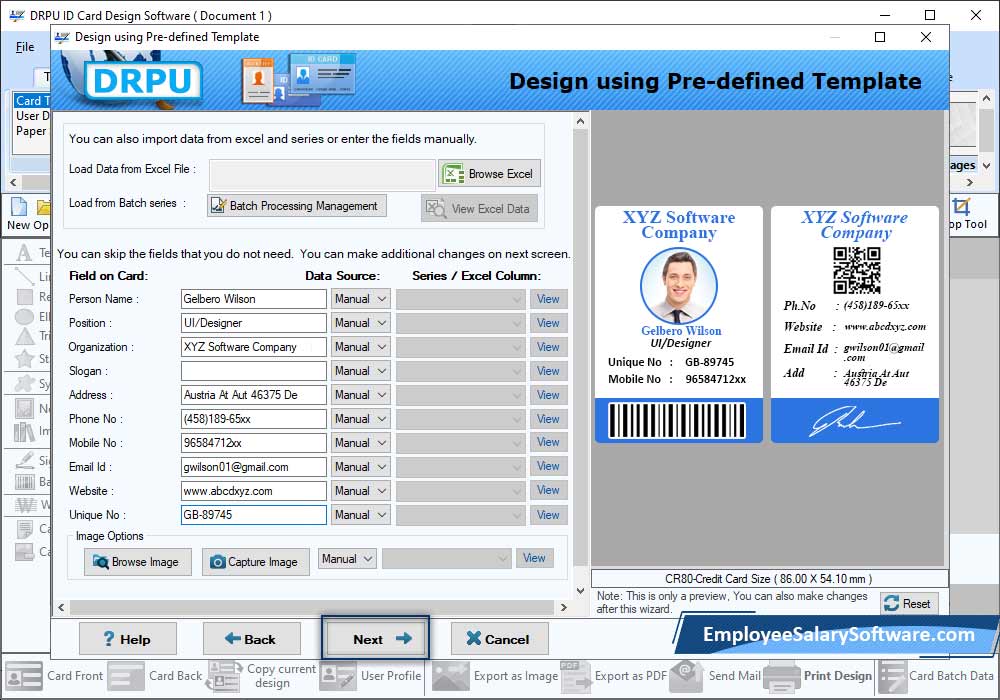Viewport: 1000px width, 700px height.
Task: Click form vertical scrollbar up arrow
Action: coord(580,121)
